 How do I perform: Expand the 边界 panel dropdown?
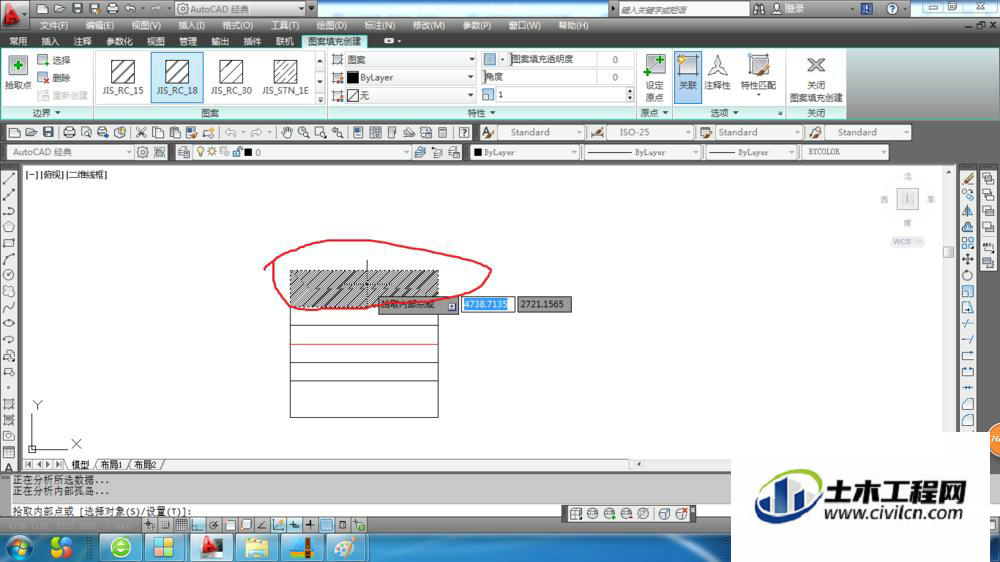tap(46, 113)
